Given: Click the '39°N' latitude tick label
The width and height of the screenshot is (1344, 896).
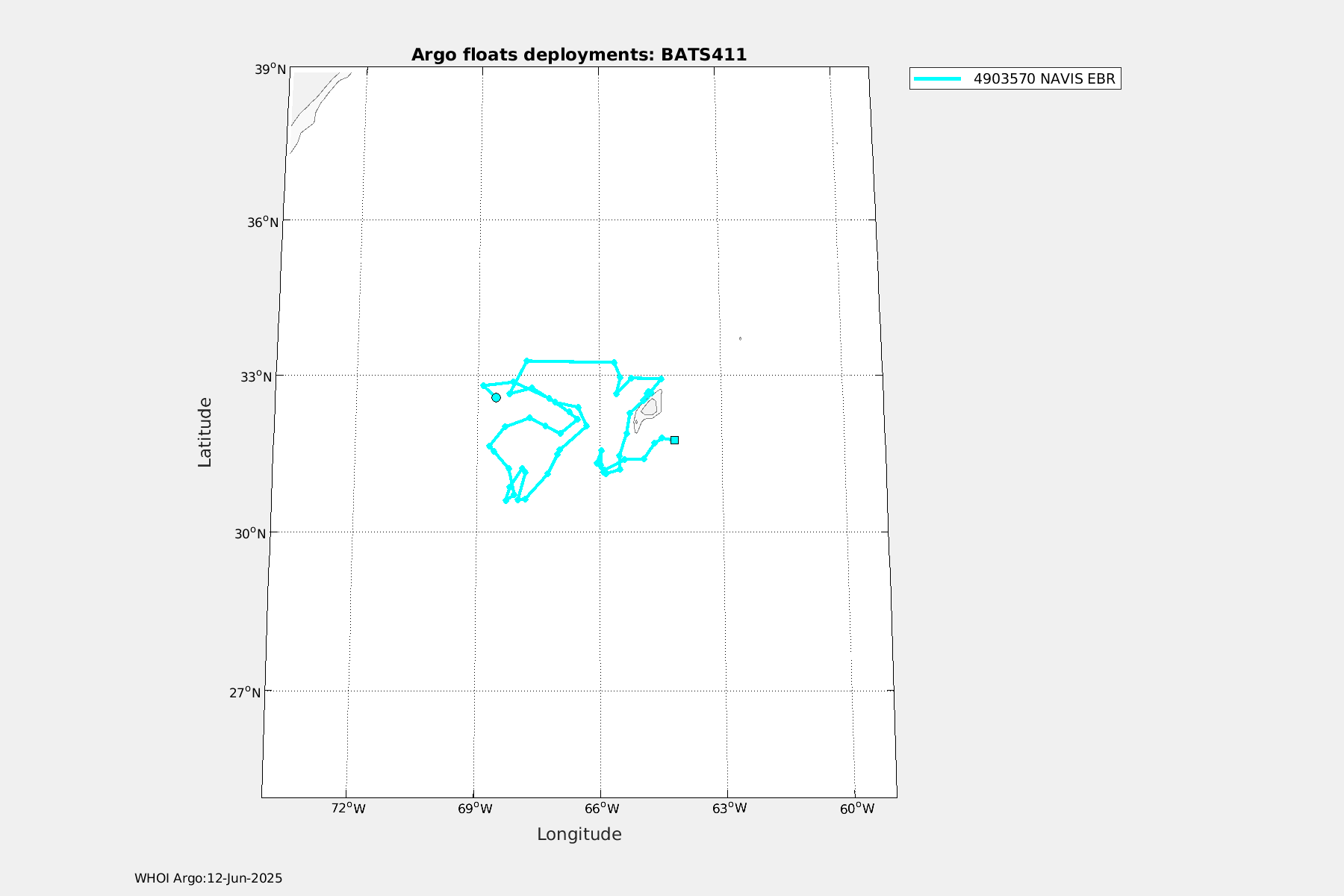Looking at the screenshot, I should [x=270, y=69].
